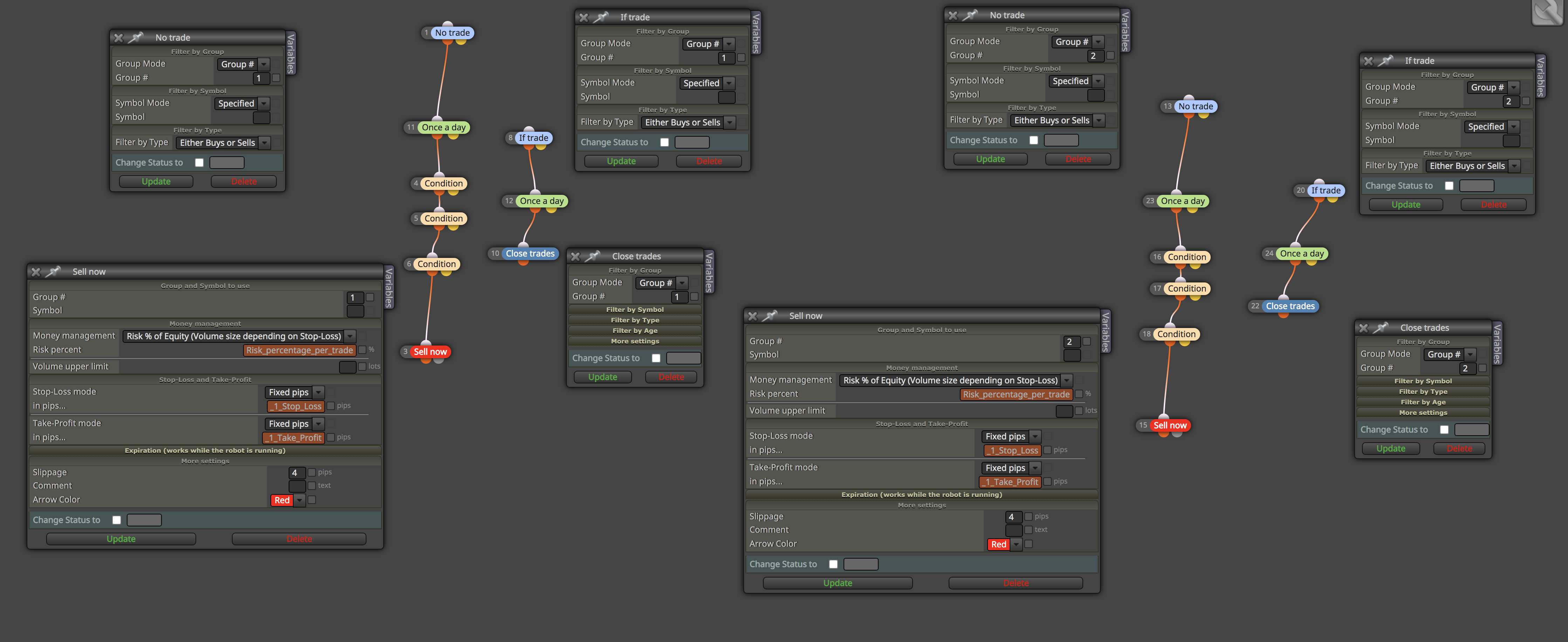Open Variables tab on top-left No trade panel
The height and width of the screenshot is (642, 1568).
tap(291, 54)
